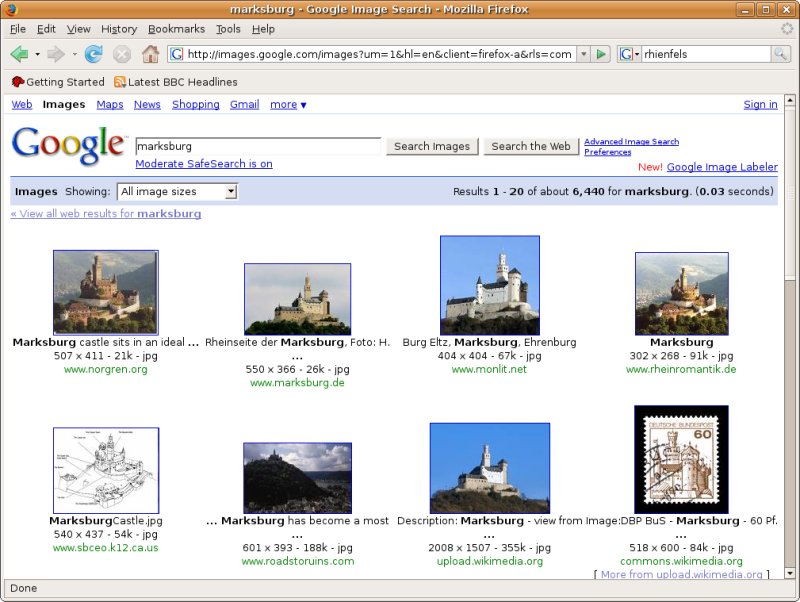800x602 pixels.
Task: Go to Google Shopping
Action: 195,104
